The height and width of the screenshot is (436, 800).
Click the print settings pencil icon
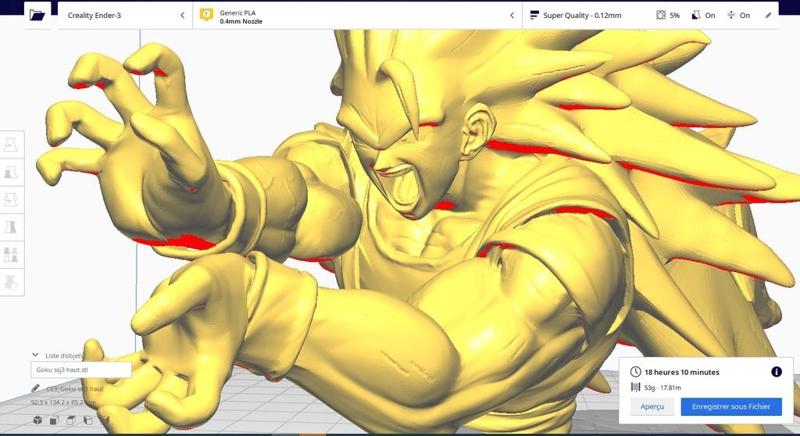[x=768, y=15]
